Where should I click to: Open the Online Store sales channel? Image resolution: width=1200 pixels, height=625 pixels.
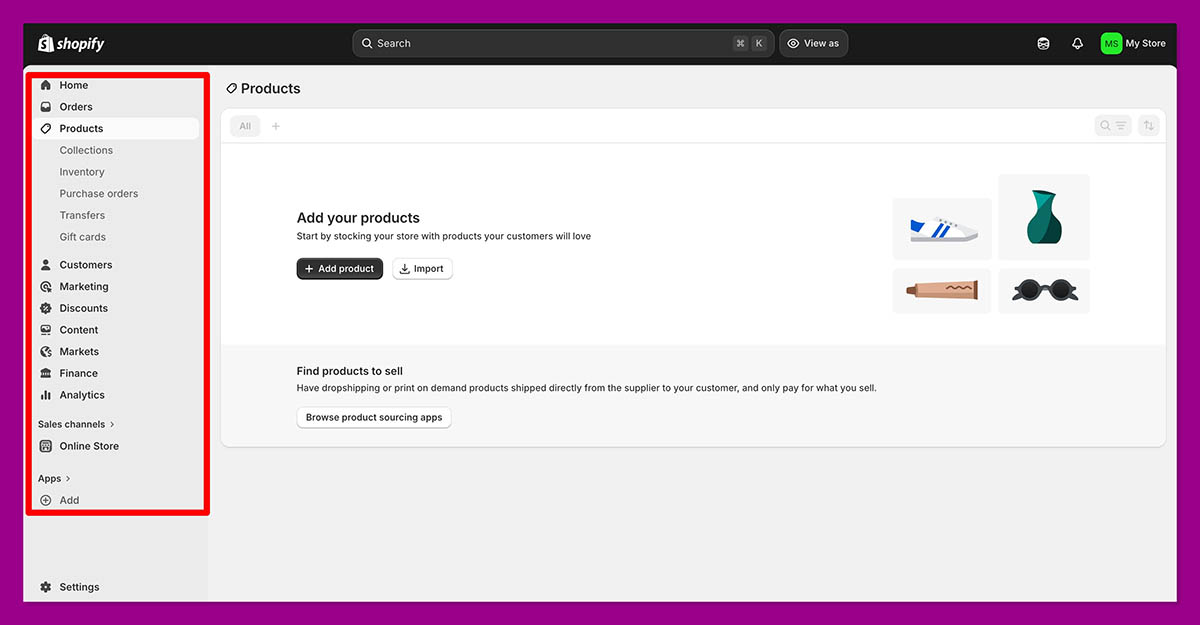click(88, 446)
